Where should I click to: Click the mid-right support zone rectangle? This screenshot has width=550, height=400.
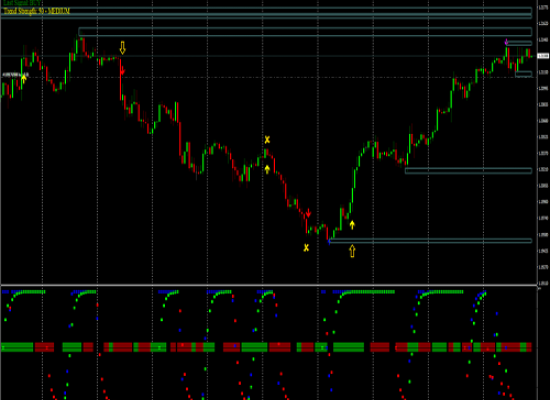[x=468, y=171]
